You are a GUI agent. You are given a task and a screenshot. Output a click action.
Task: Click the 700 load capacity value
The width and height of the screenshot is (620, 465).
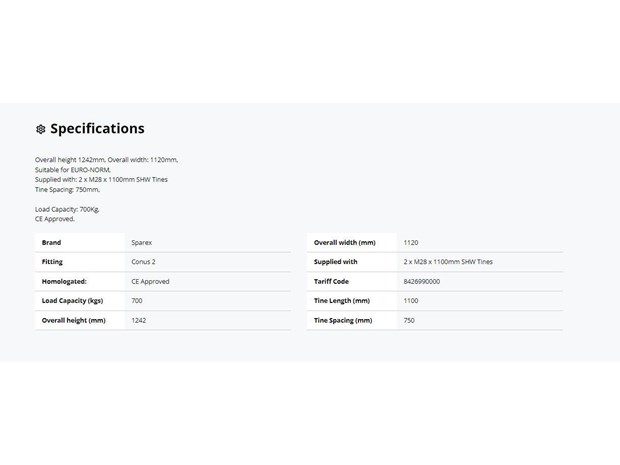pyautogui.click(x=137, y=301)
